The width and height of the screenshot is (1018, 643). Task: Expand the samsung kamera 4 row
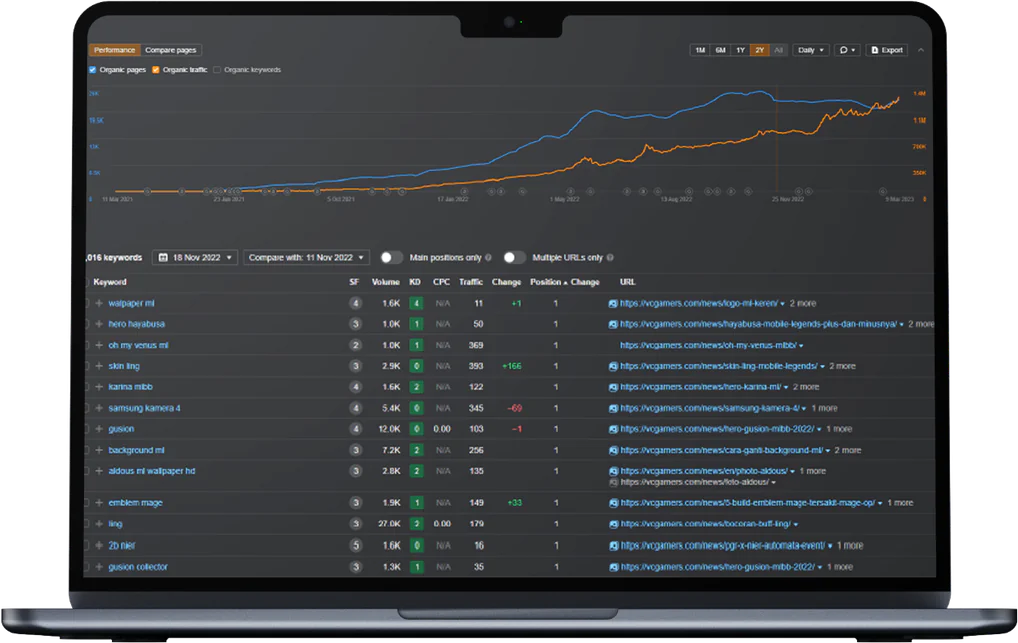point(99,408)
